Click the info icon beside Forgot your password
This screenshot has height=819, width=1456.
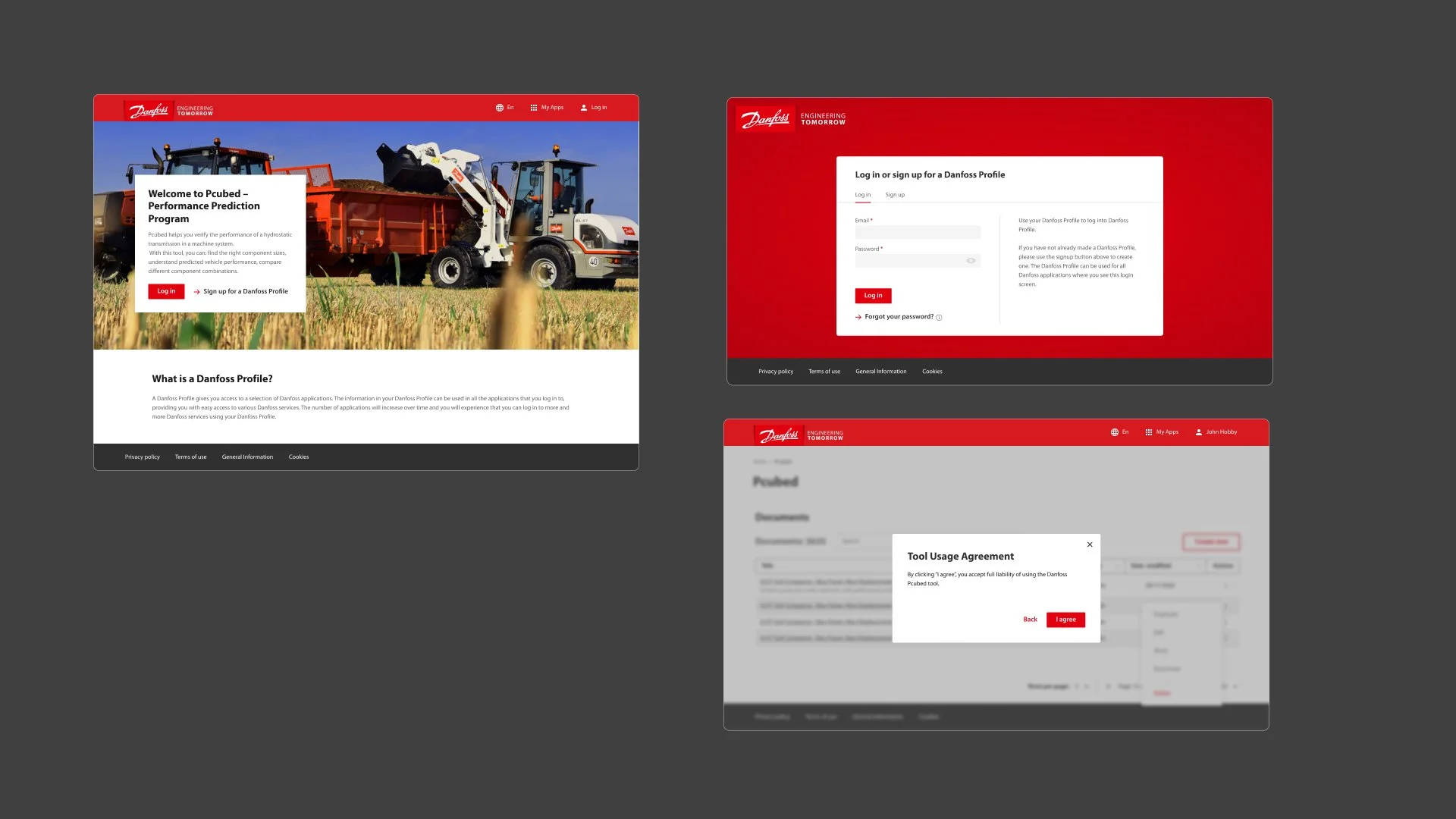point(939,318)
